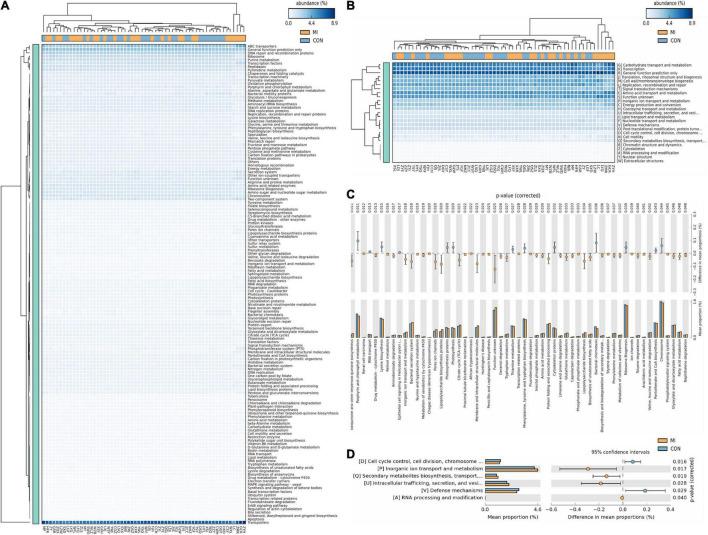Viewport: 708px width, 535px height.
Task: Click the 'p-value (corrected)' title above panel C
Action: [x=518, y=195]
